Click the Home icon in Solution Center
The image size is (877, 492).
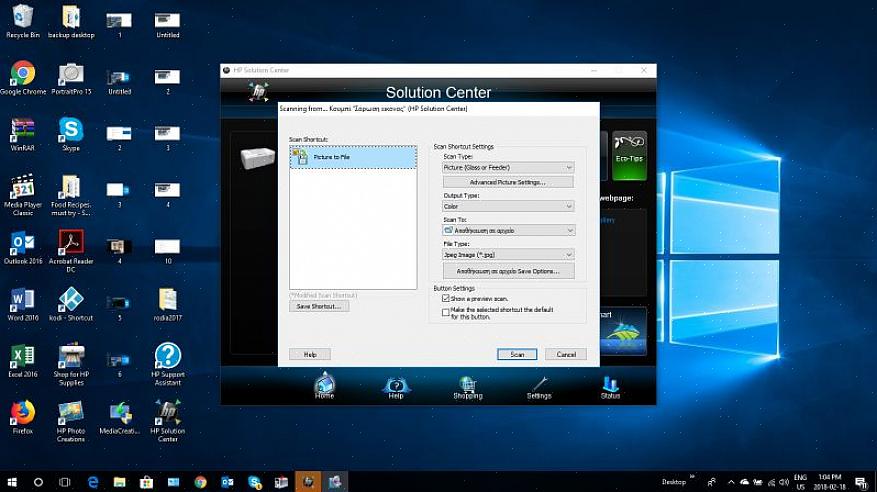(324, 384)
